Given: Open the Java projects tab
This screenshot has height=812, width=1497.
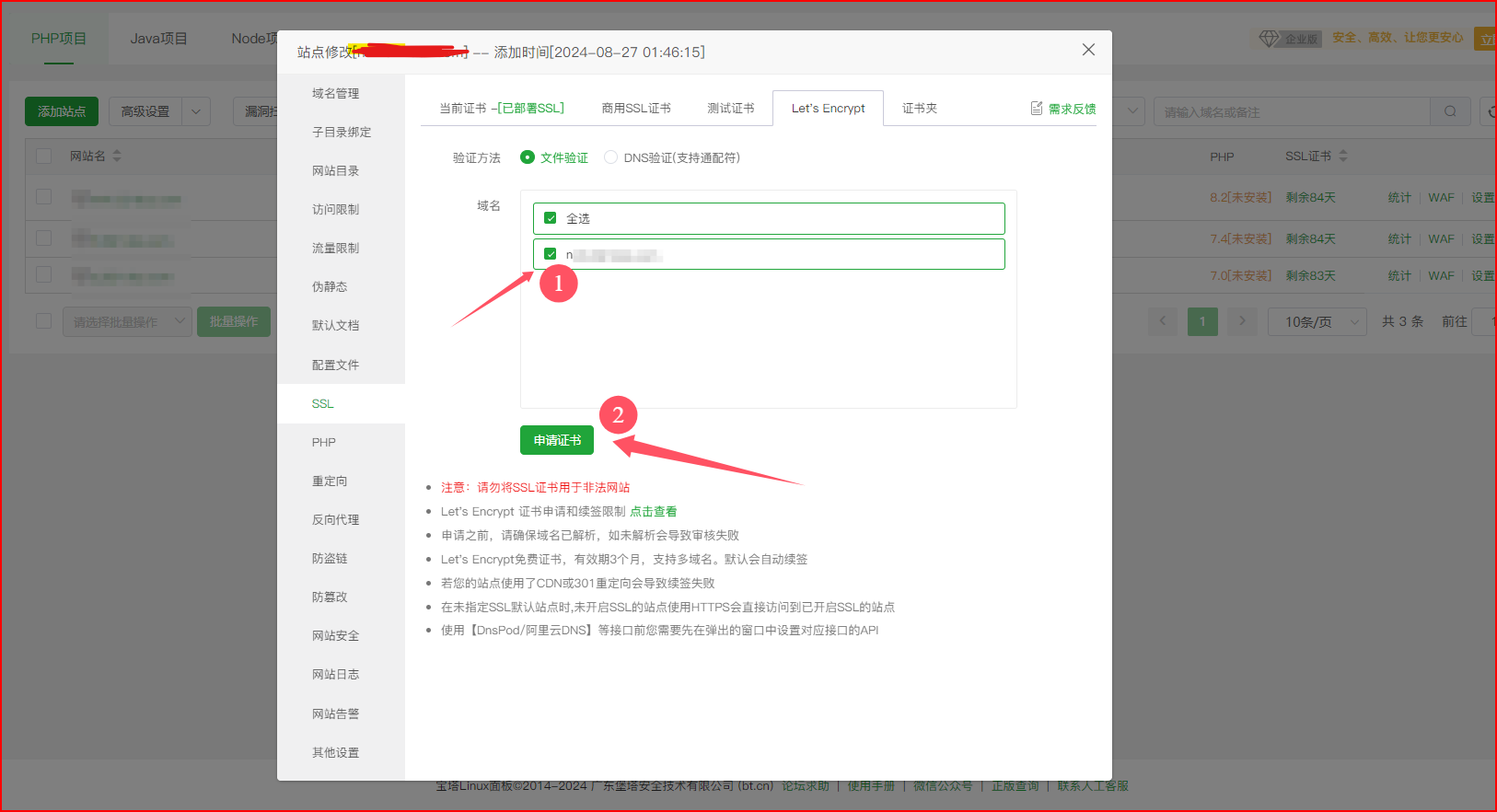Looking at the screenshot, I should (158, 39).
